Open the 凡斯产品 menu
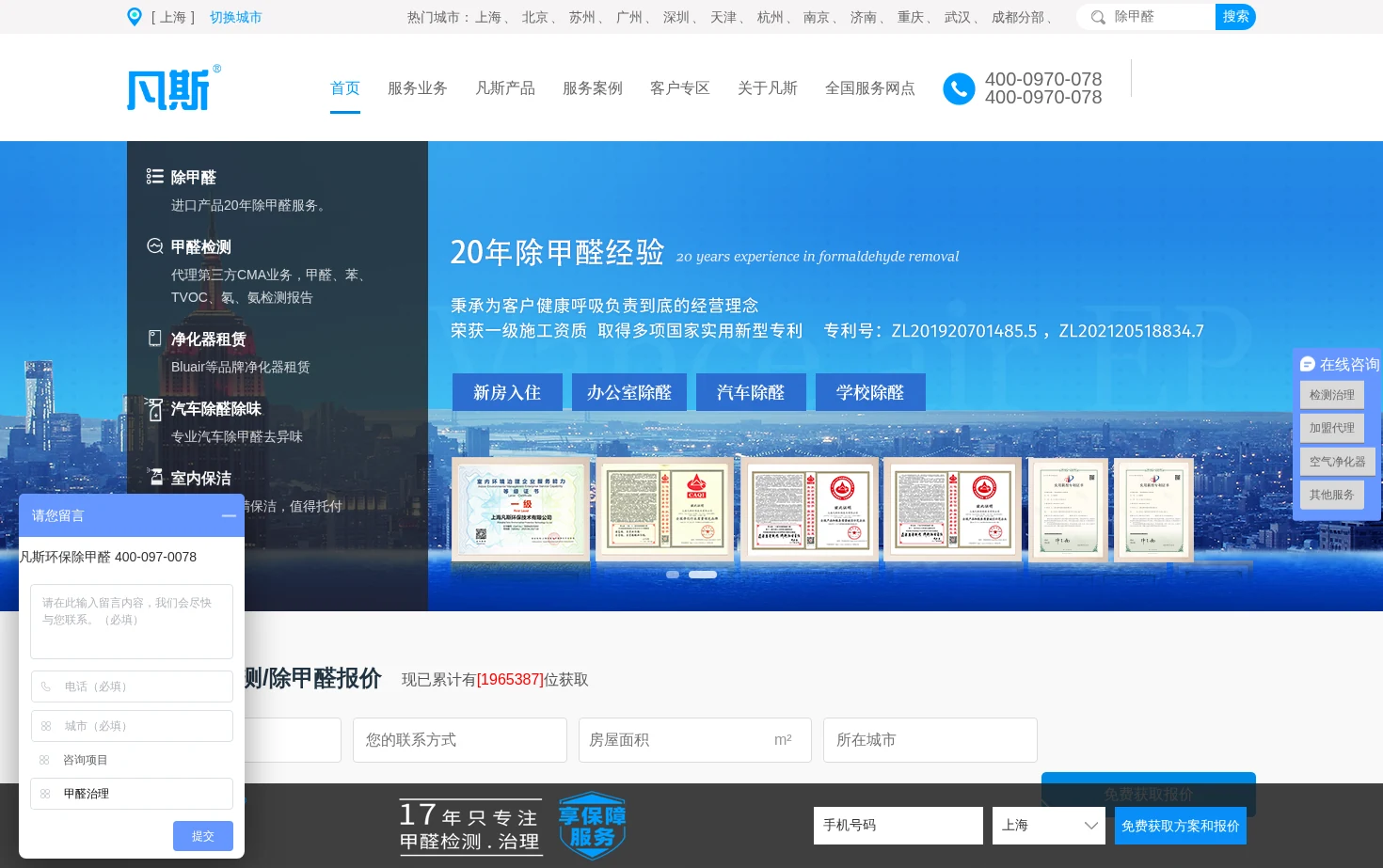The width and height of the screenshot is (1383, 868). tap(505, 87)
